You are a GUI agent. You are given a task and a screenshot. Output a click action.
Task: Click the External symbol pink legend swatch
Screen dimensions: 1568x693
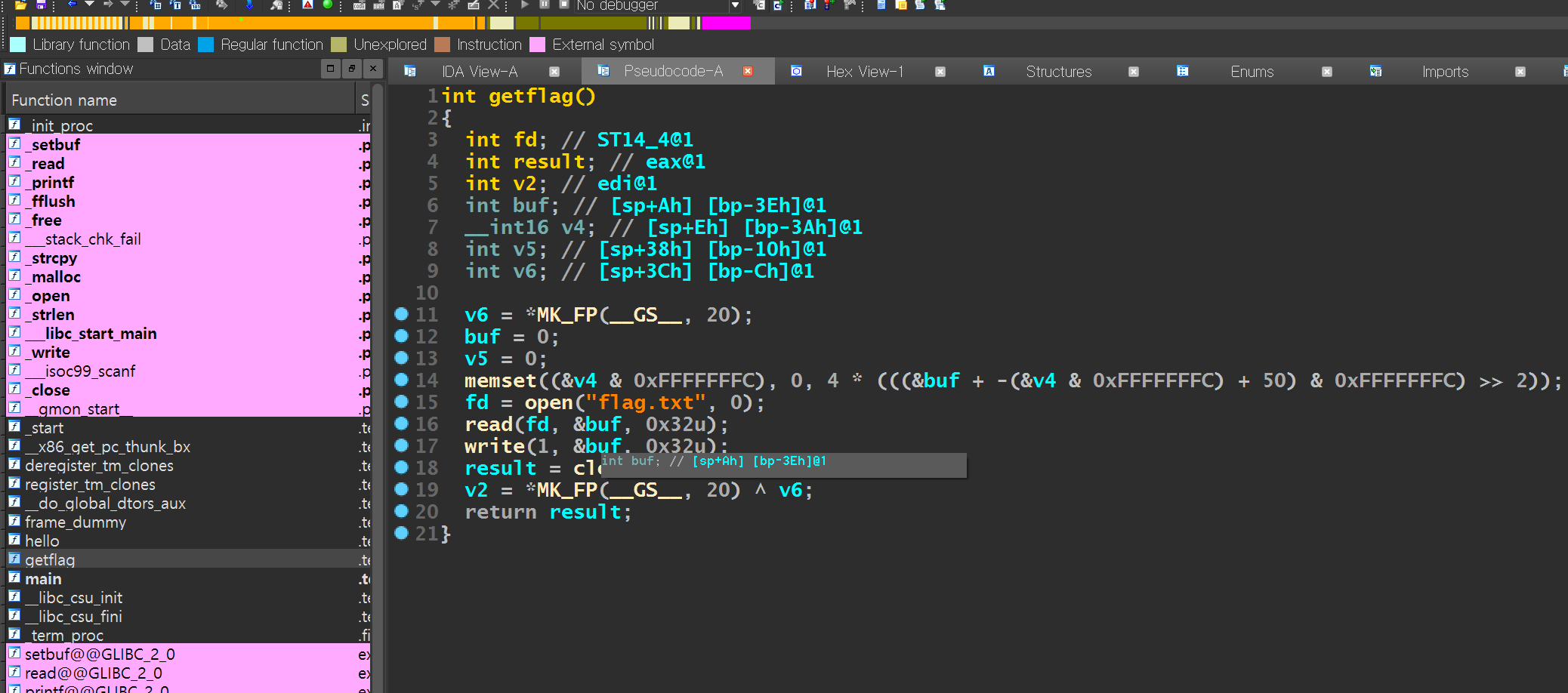click(538, 45)
